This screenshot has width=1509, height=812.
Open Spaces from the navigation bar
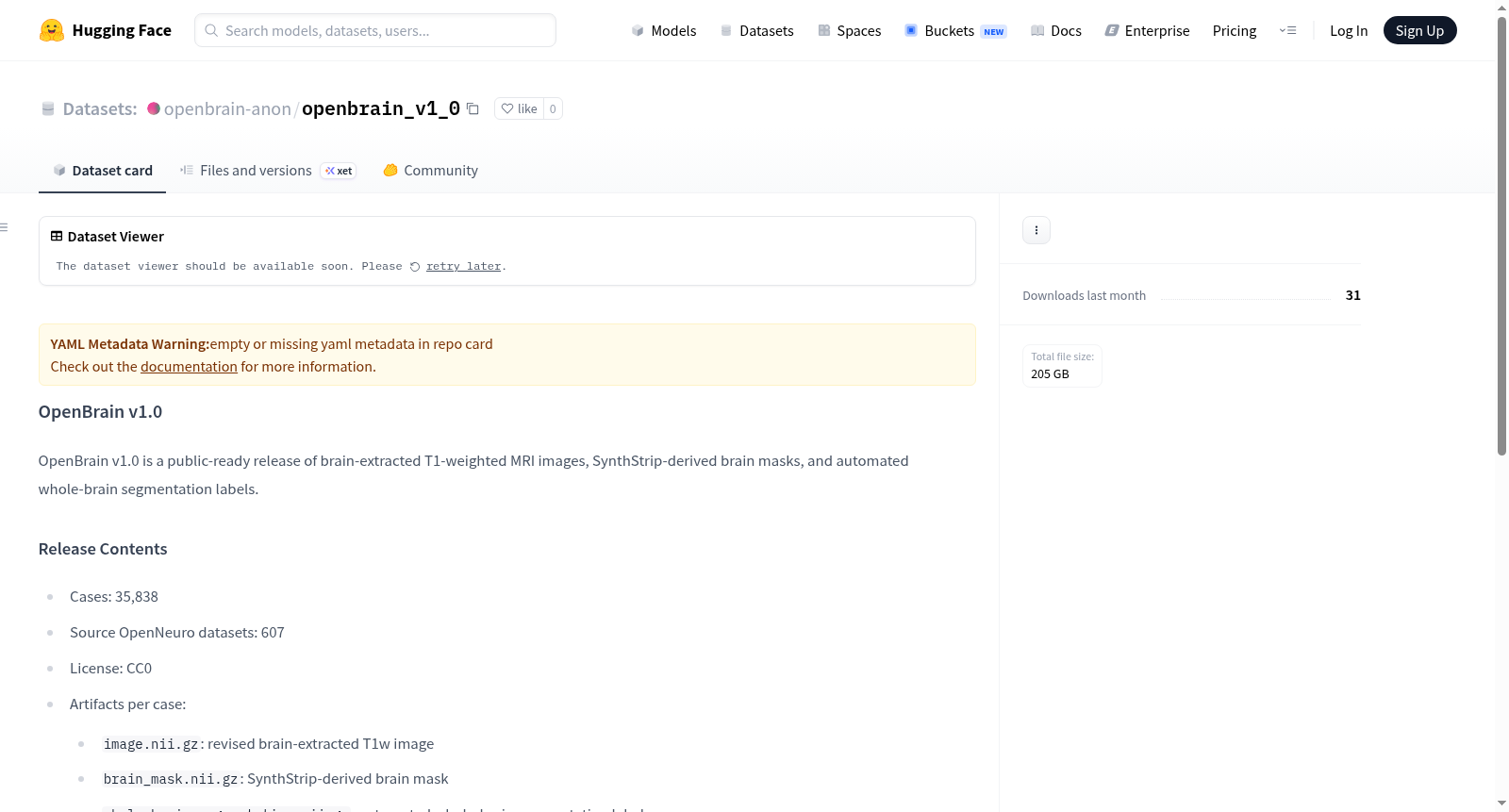849,30
